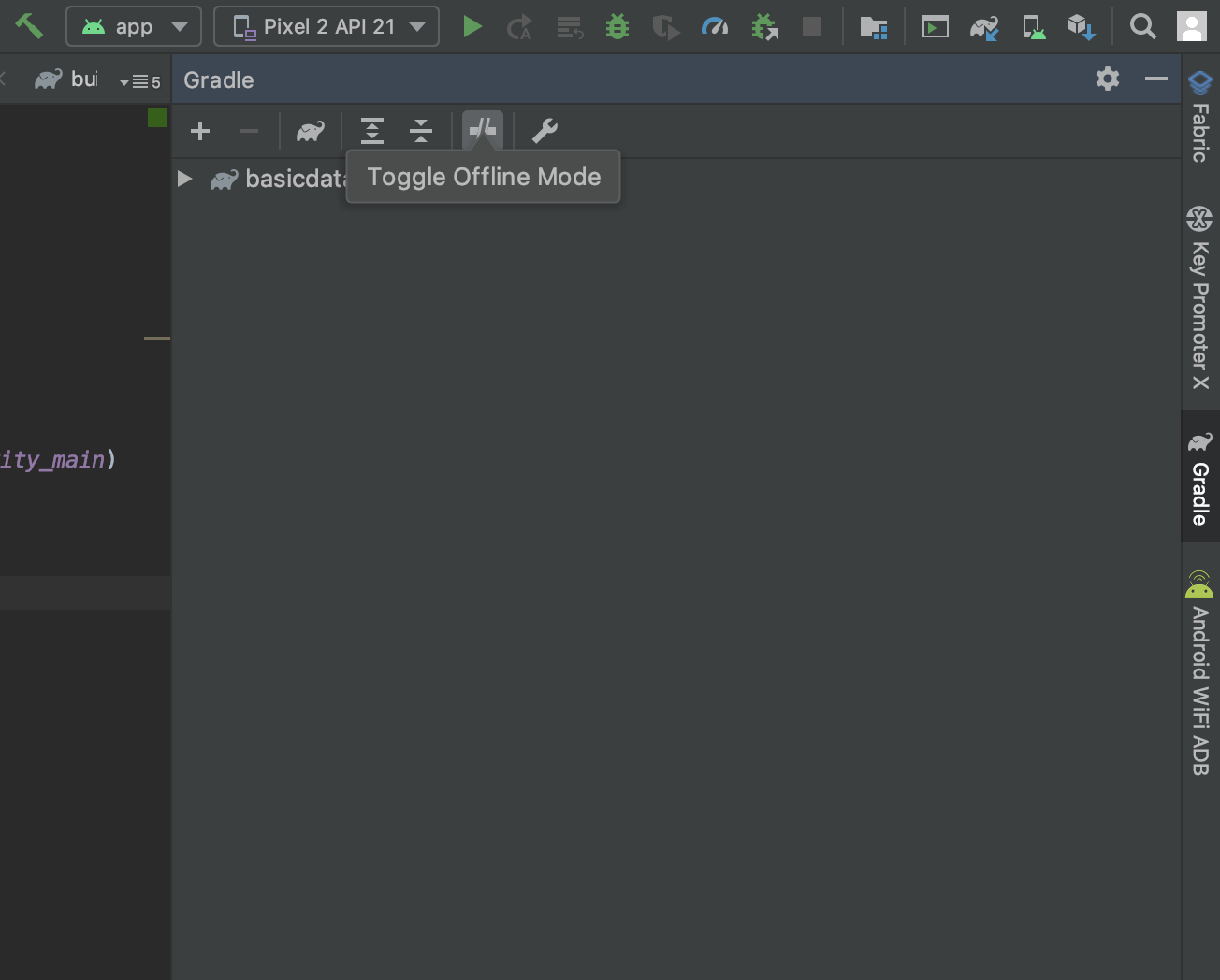Open Gradle panel options via gear icon
The image size is (1220, 980).
click(x=1108, y=79)
